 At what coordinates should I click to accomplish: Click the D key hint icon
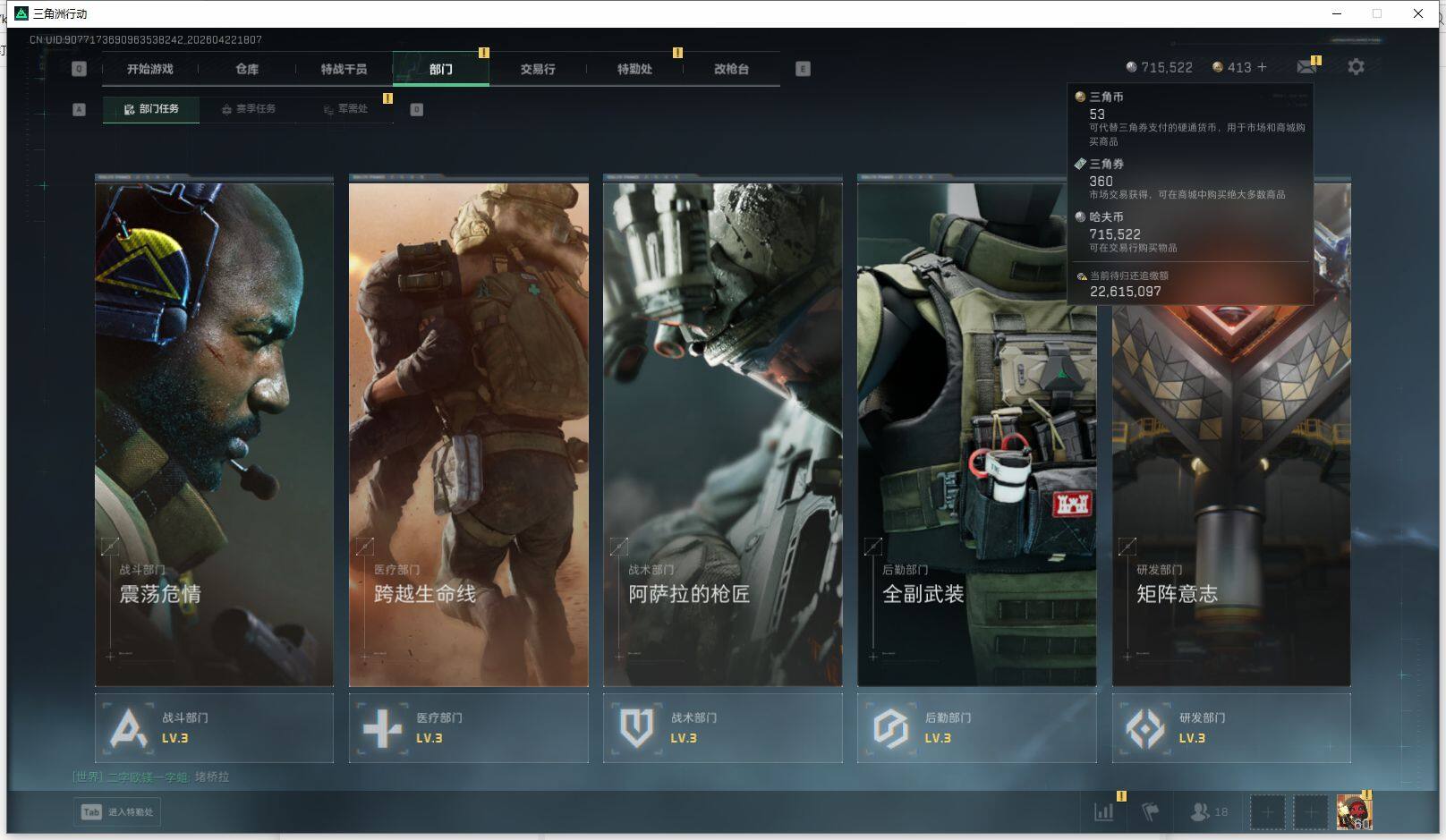coord(416,109)
